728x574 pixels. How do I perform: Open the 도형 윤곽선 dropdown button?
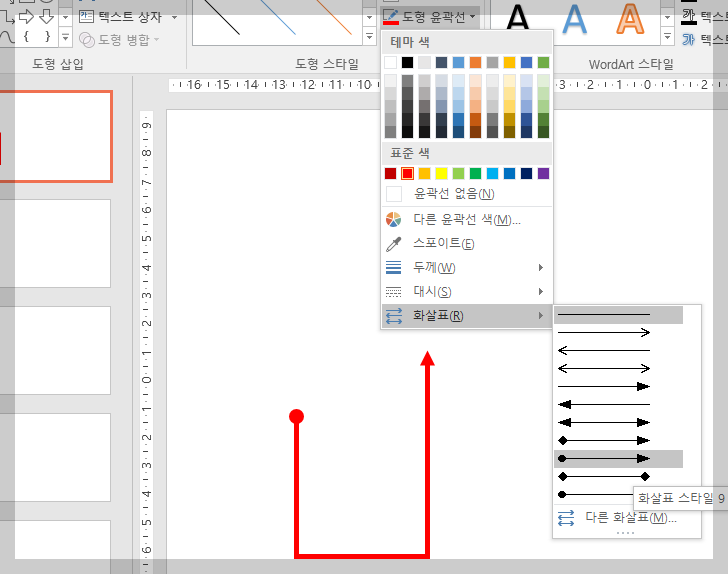click(x=430, y=17)
